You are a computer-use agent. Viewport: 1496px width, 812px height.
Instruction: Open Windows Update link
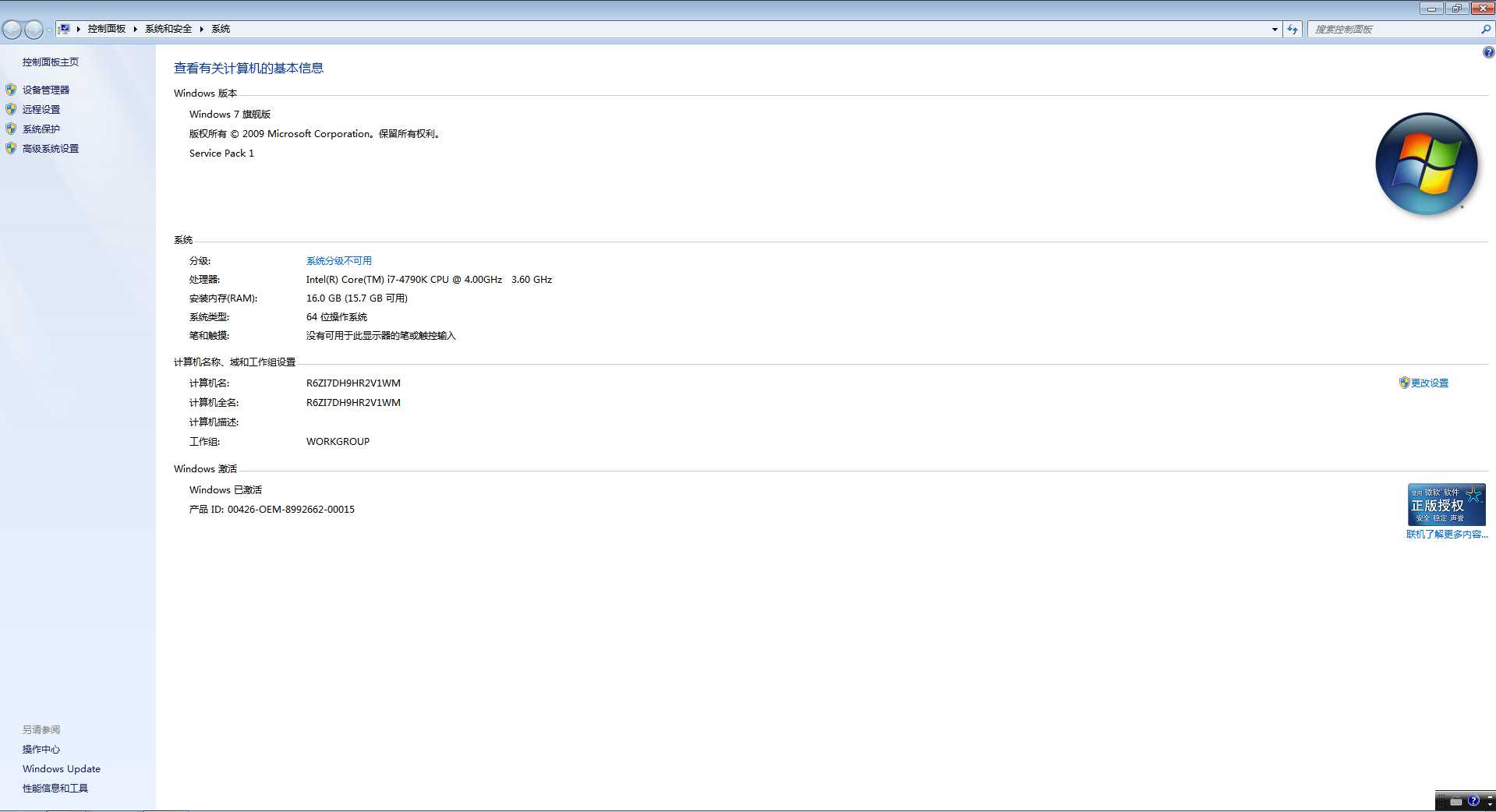62,769
